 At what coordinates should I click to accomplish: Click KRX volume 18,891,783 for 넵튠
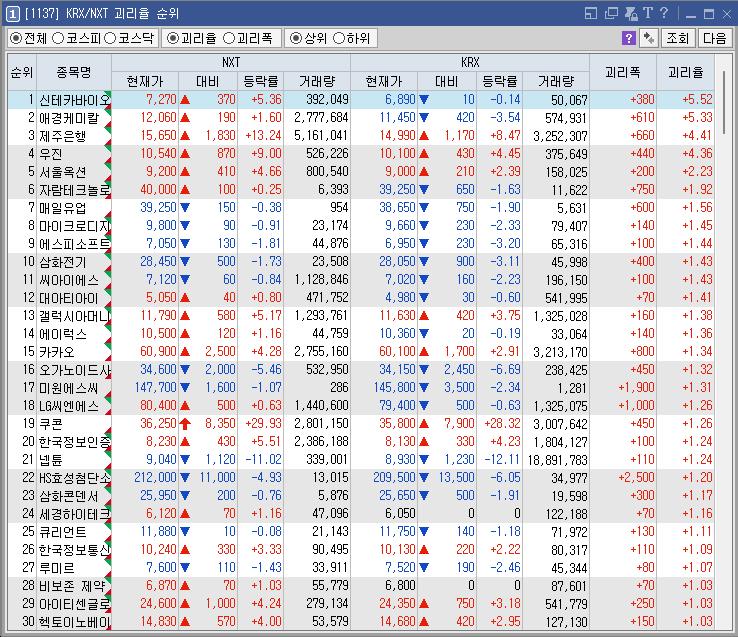pyautogui.click(x=557, y=460)
